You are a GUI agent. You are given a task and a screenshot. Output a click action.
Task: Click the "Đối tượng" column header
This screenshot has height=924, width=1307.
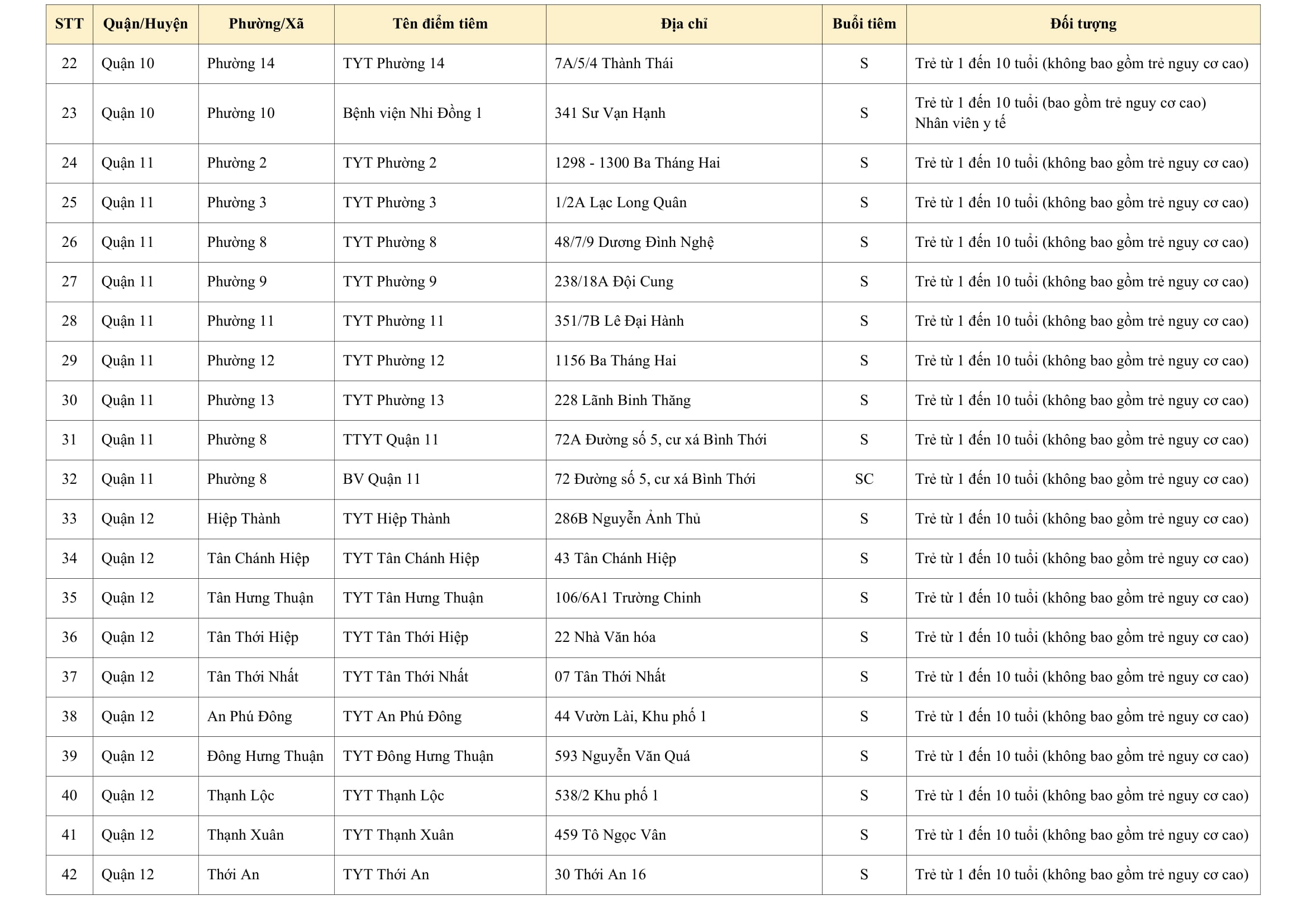click(x=1083, y=24)
